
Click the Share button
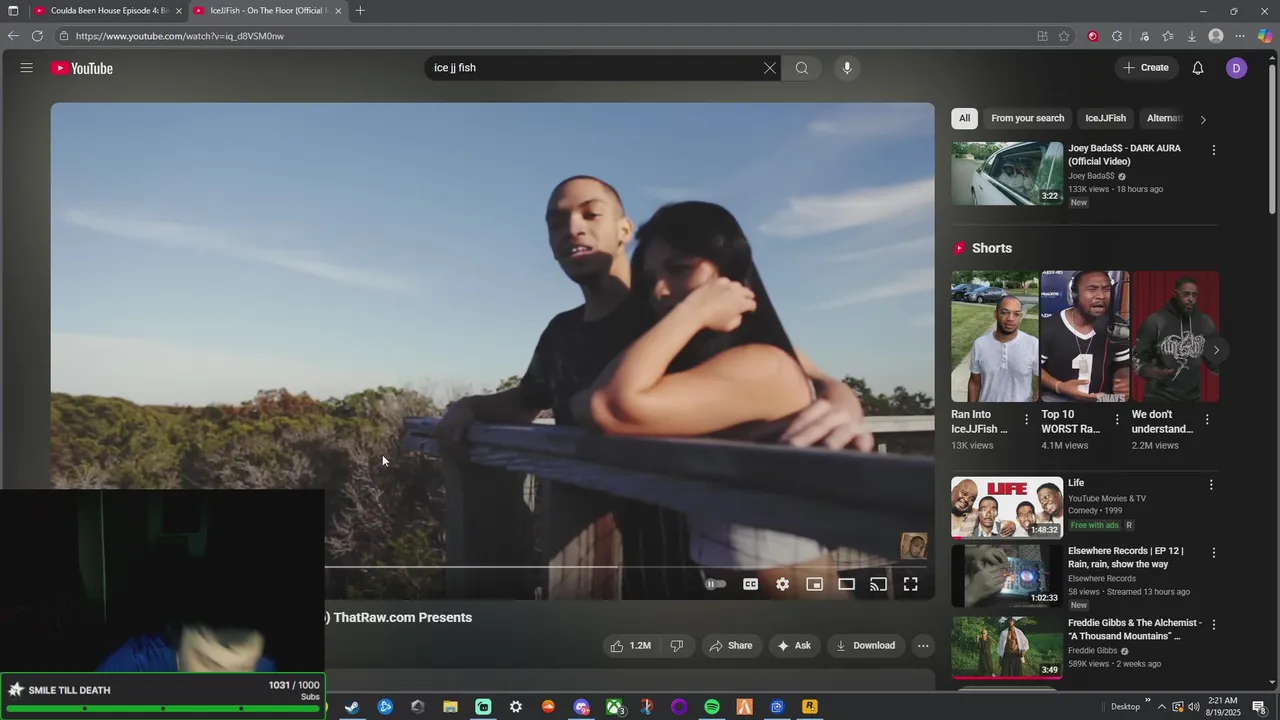[731, 645]
